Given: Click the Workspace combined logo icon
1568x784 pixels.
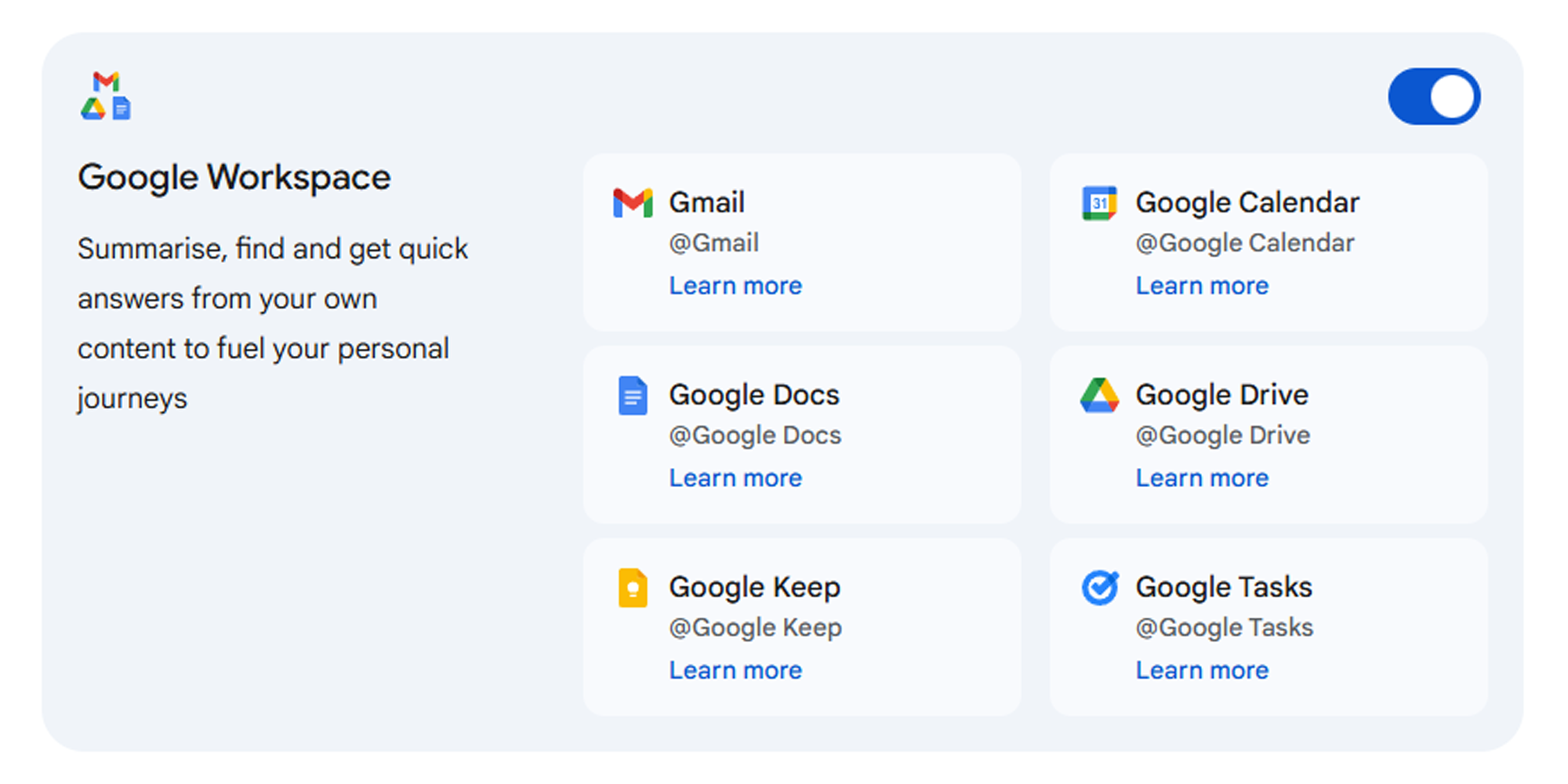Looking at the screenshot, I should point(106,96).
